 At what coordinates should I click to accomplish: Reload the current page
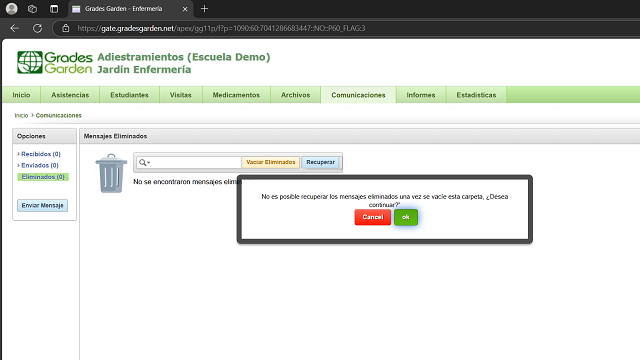(x=38, y=28)
